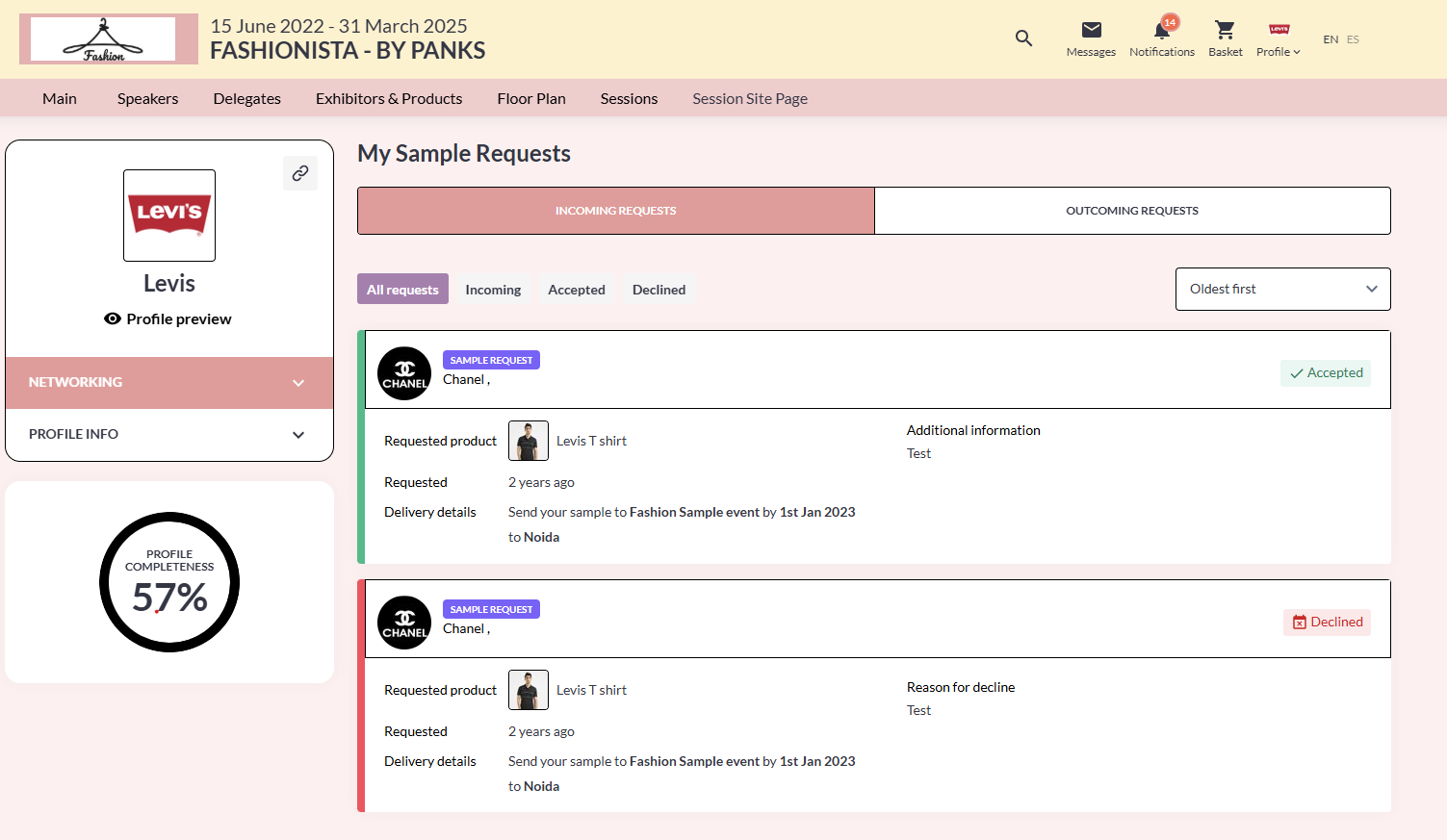Screen dimensions: 1447x840
Task: Switch to Outcoming Requests tab
Action: [1131, 211]
